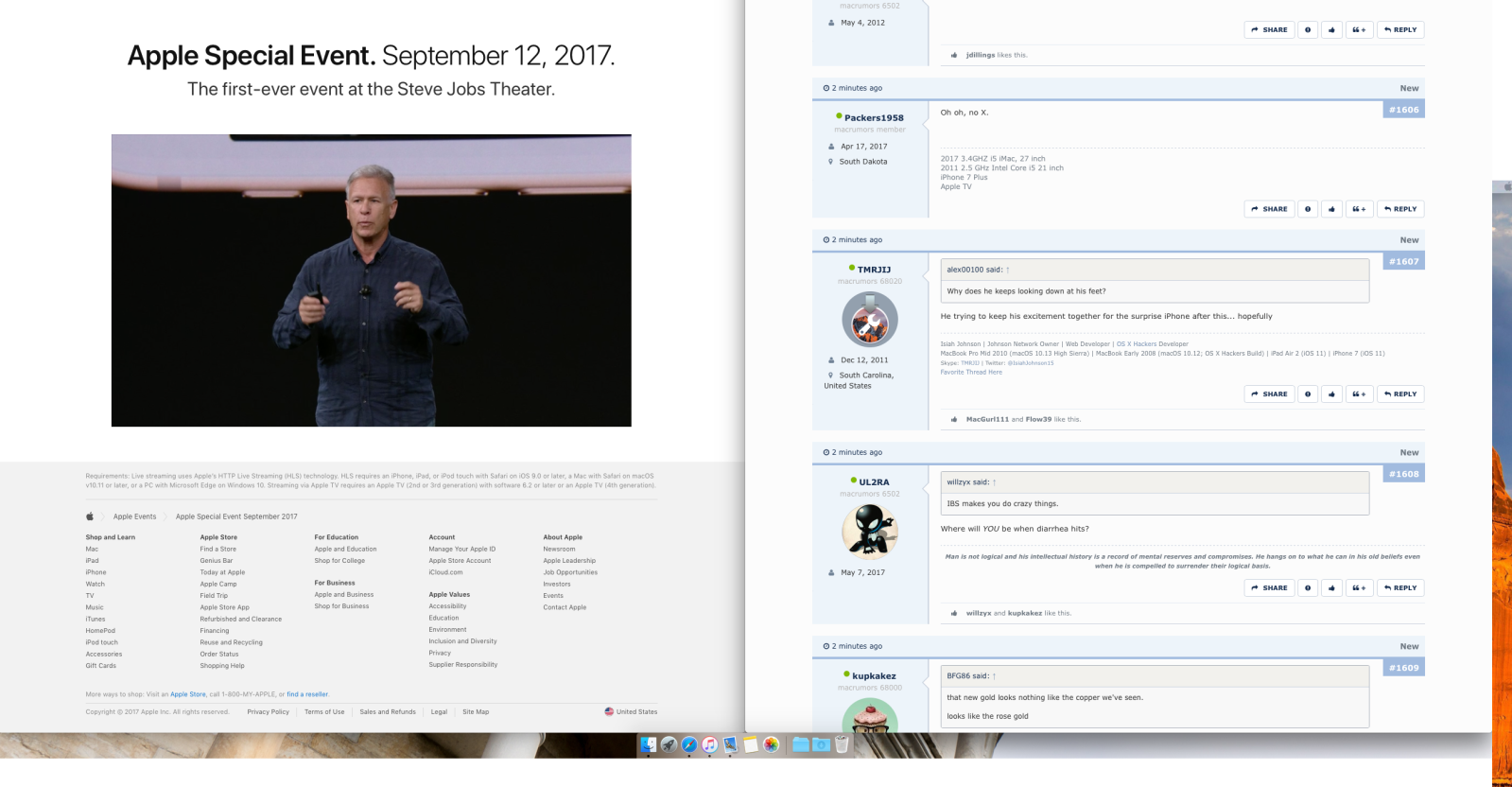Open permalink #1606

[x=1403, y=110]
